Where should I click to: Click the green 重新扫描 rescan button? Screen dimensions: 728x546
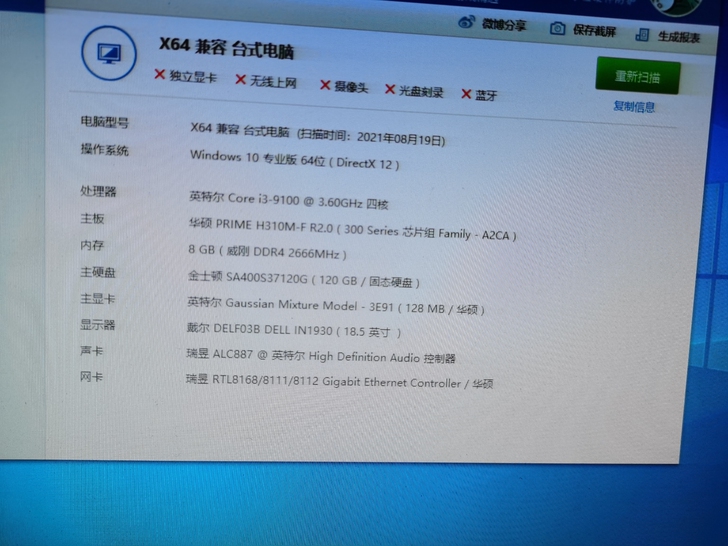click(x=638, y=76)
